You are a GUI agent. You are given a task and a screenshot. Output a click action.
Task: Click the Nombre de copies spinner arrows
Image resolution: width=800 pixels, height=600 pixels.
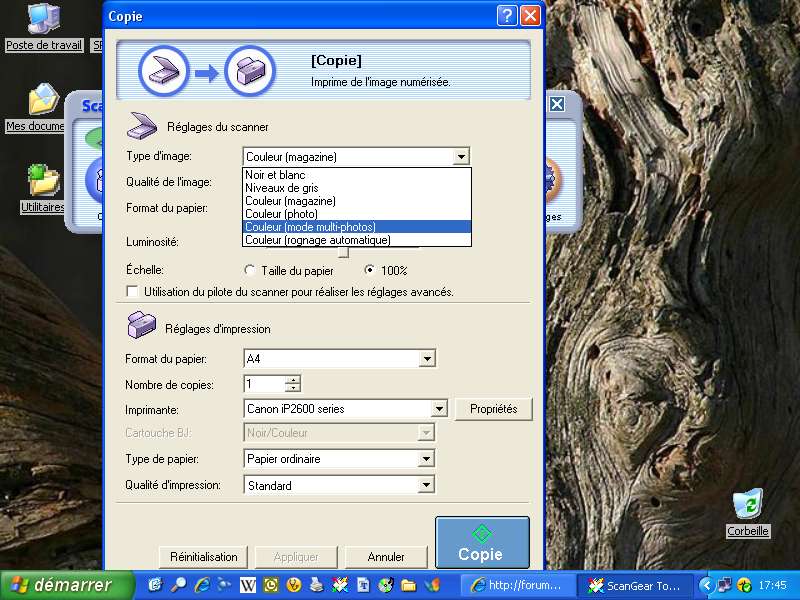pos(292,384)
